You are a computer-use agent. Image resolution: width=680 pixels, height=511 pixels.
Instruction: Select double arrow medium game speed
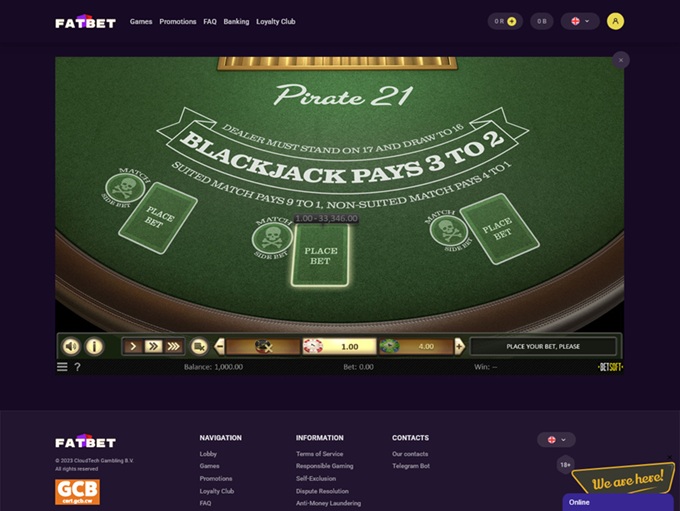point(153,346)
